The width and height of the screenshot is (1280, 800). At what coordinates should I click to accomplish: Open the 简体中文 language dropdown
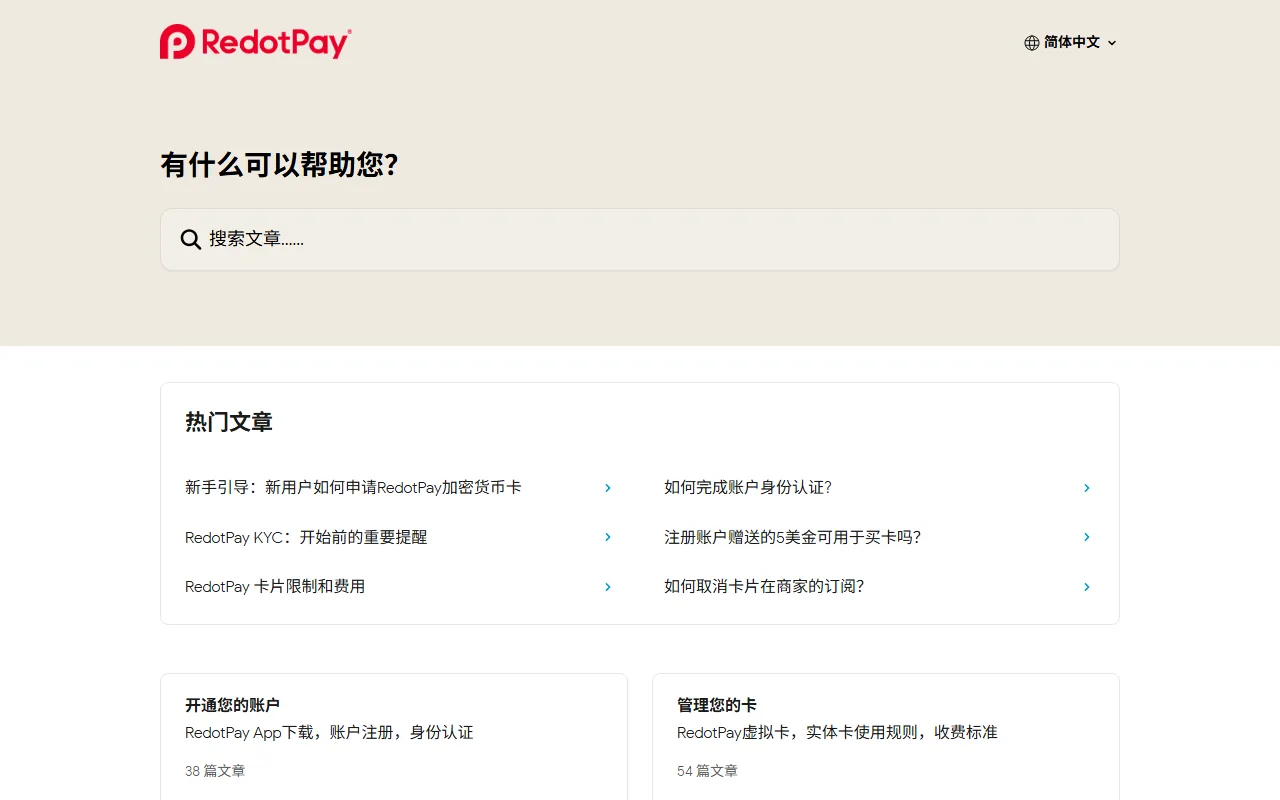tap(1071, 43)
